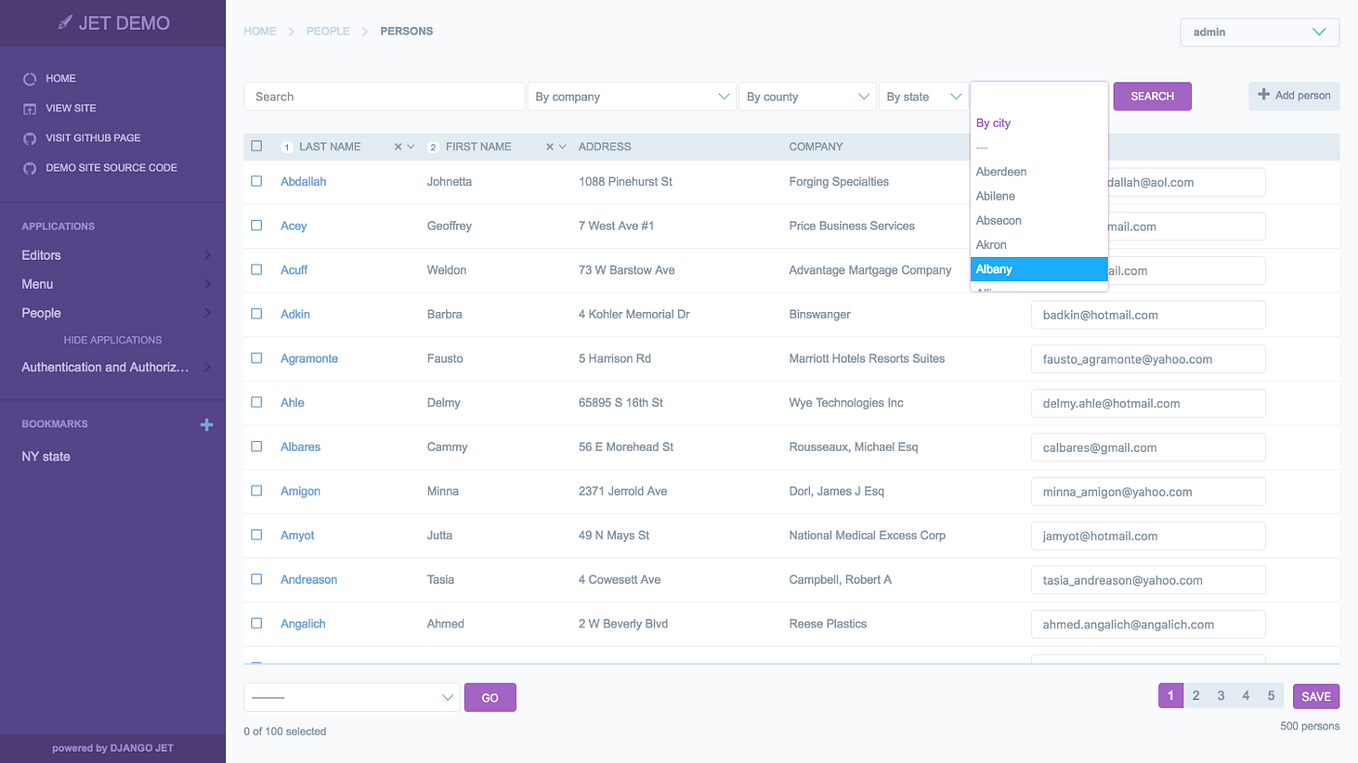Check the box for the Abdallah row
The image size is (1358, 763).
(x=256, y=181)
